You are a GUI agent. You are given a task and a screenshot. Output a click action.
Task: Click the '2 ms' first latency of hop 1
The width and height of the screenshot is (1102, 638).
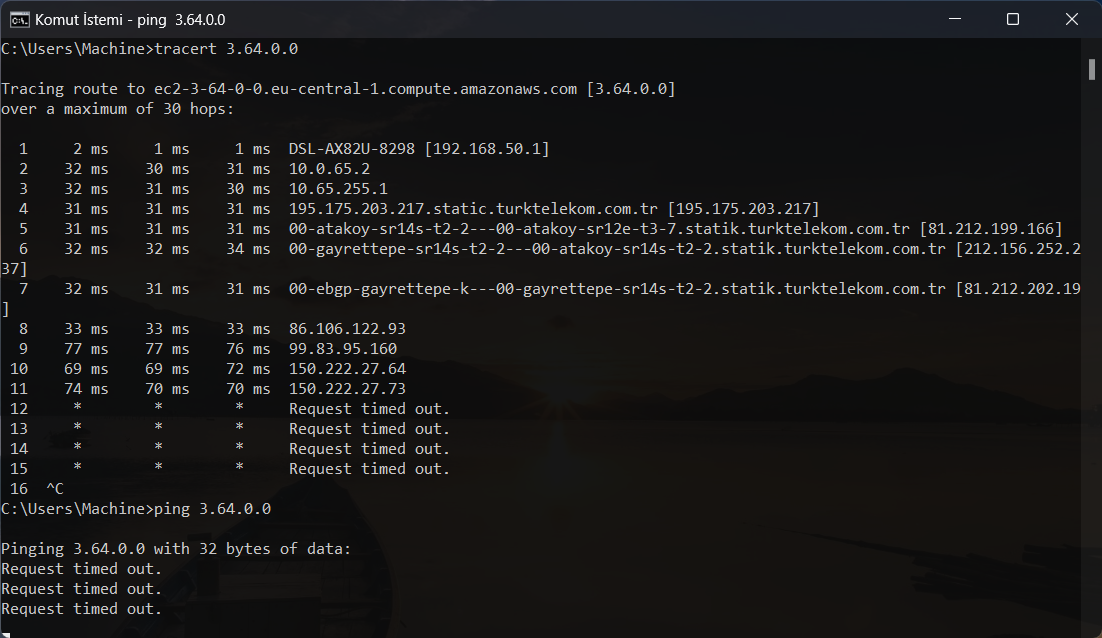91,149
